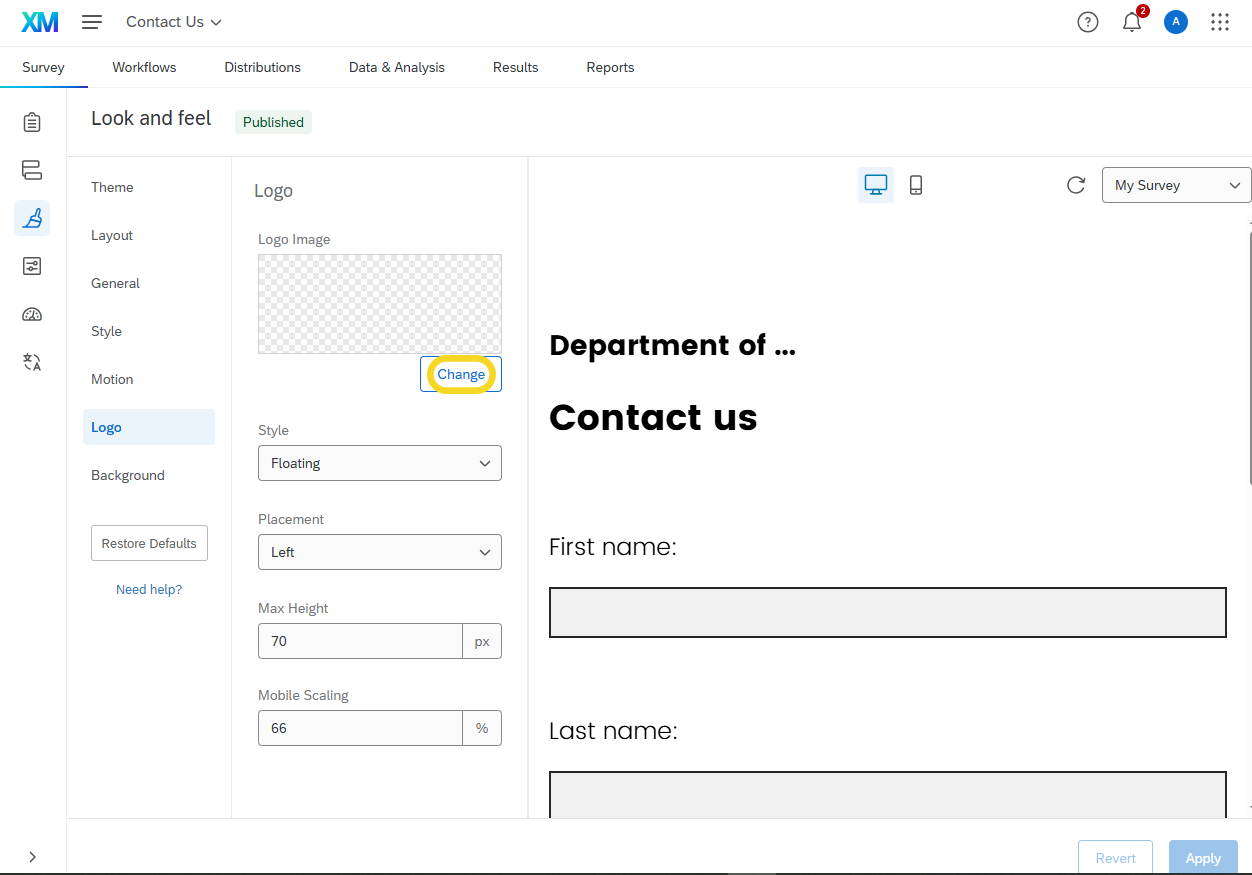Switch preview to desktop view
The height and width of the screenshot is (875, 1252).
[x=876, y=185]
